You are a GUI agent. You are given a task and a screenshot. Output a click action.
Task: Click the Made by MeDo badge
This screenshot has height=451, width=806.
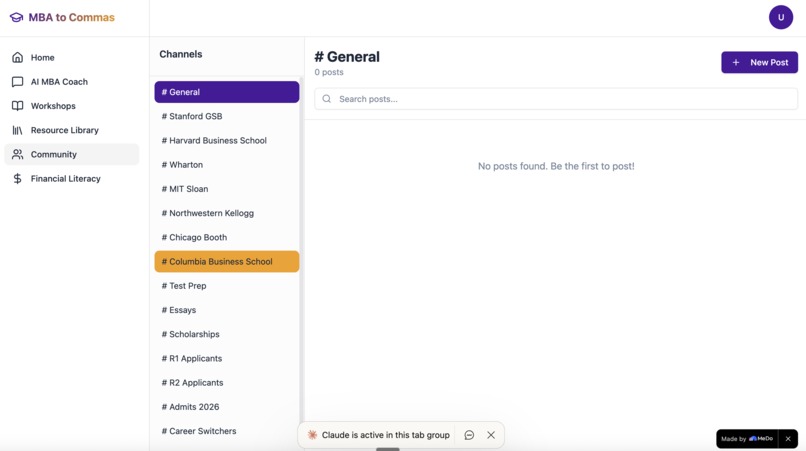click(747, 439)
